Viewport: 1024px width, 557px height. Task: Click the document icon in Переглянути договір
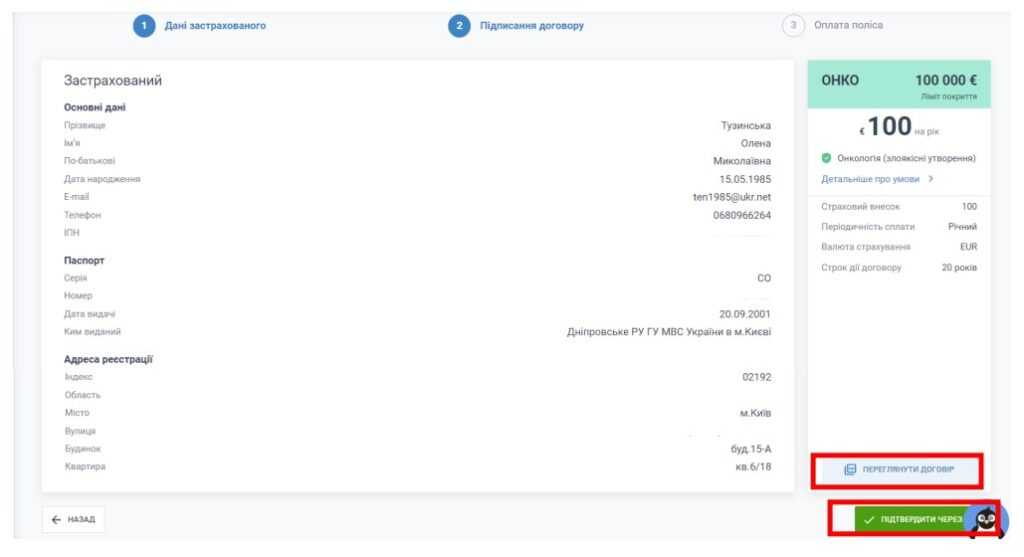[x=850, y=469]
